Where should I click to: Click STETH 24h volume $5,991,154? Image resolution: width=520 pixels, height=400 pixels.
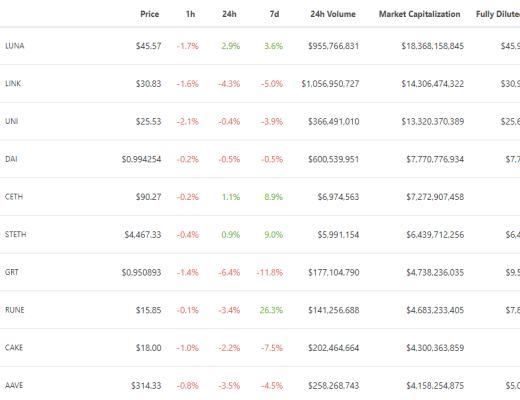pyautogui.click(x=338, y=235)
